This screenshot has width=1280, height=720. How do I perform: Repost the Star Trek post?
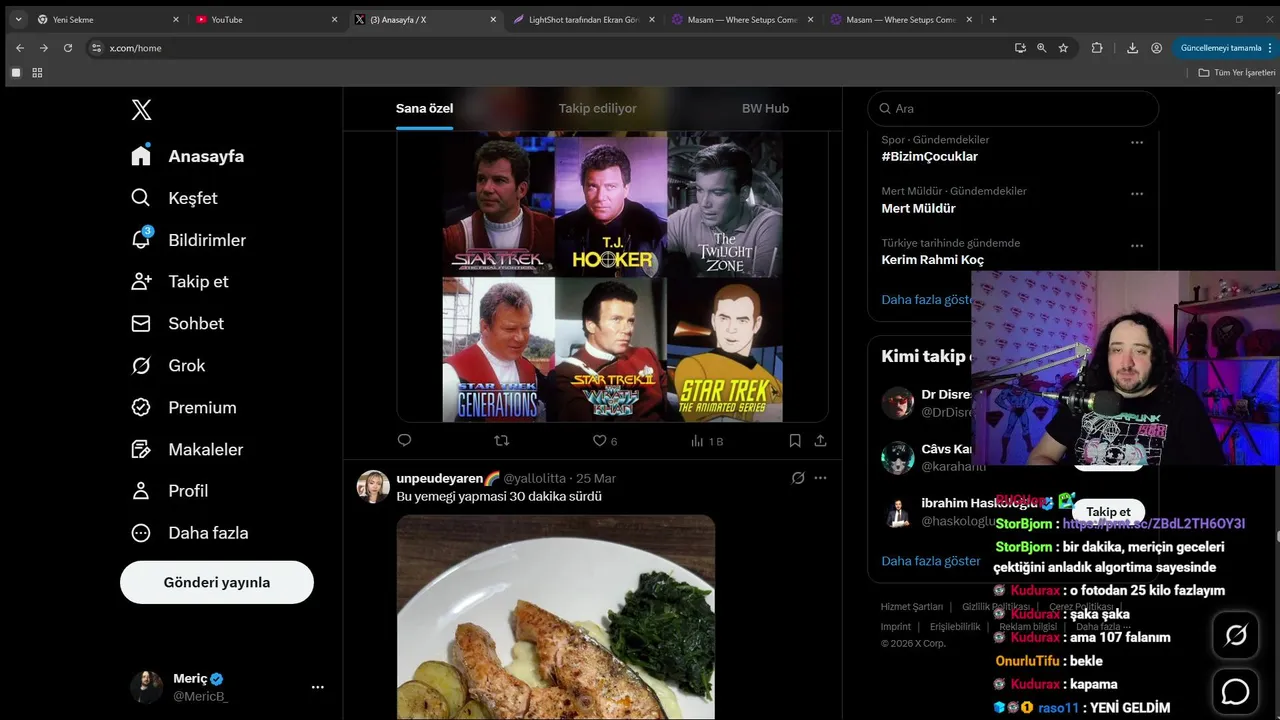point(502,440)
